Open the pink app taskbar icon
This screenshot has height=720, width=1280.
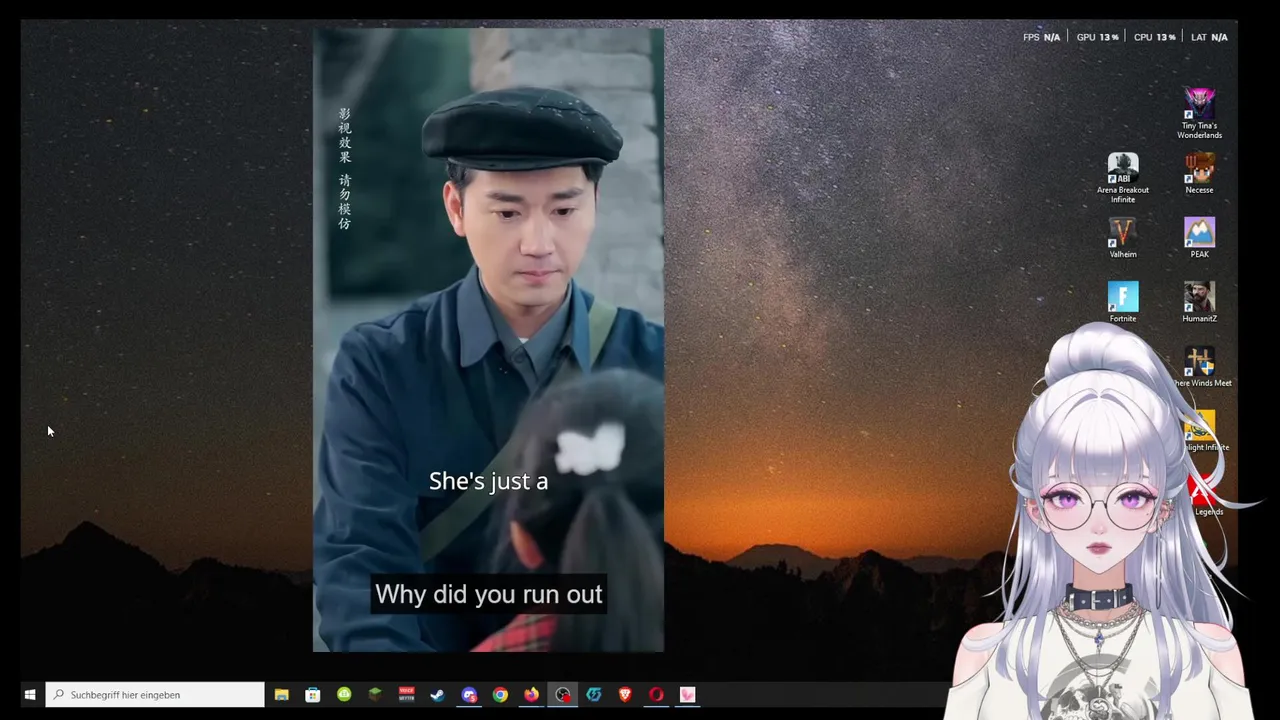tap(687, 694)
